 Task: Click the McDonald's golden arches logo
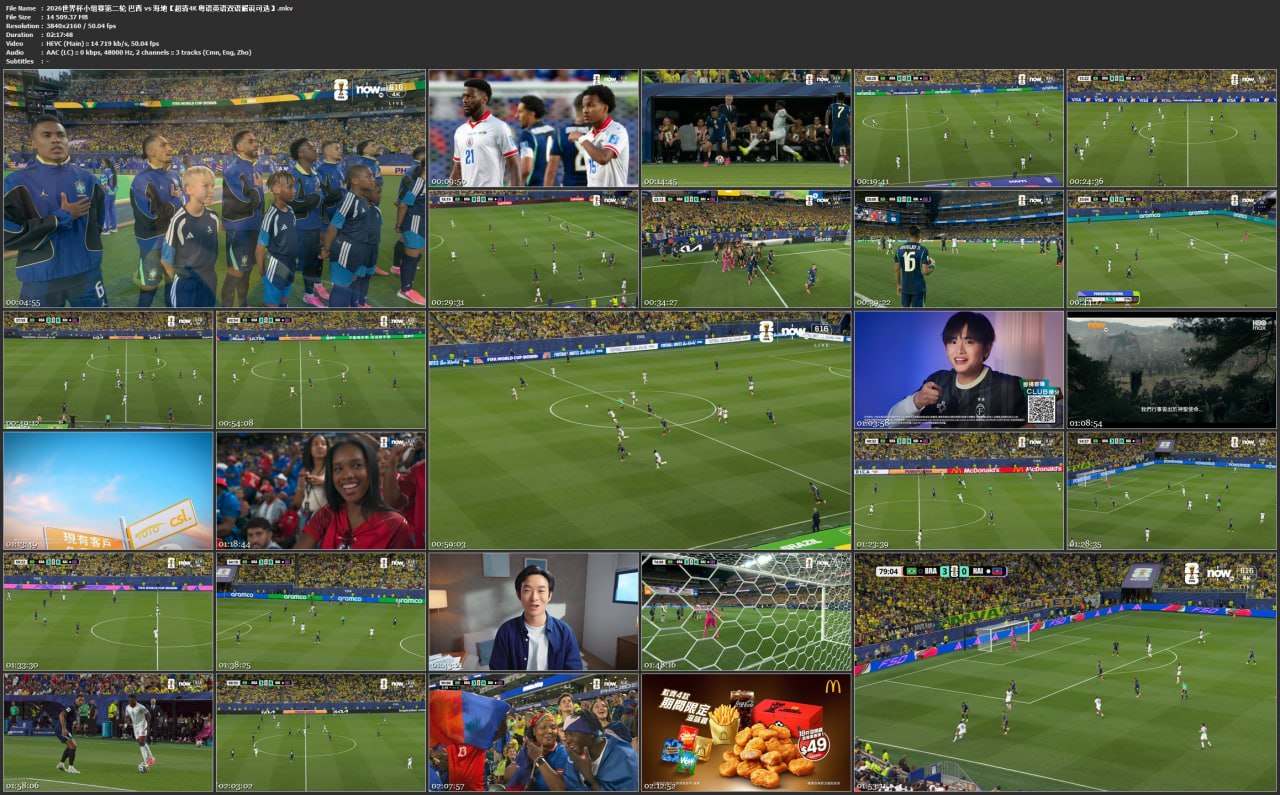[x=832, y=686]
